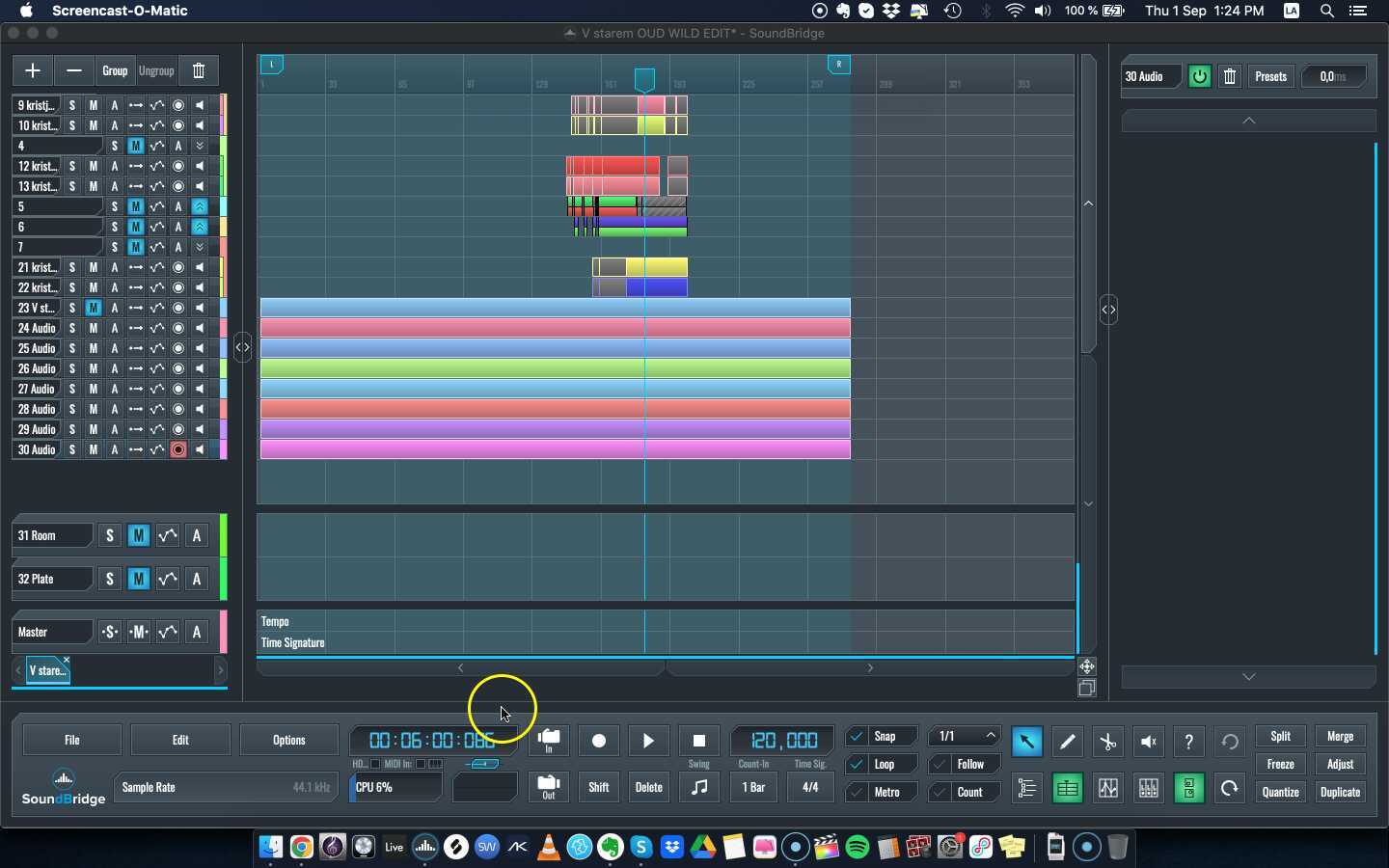Activate the mute tool
Image resolution: width=1389 pixels, height=868 pixels.
tap(1147, 742)
